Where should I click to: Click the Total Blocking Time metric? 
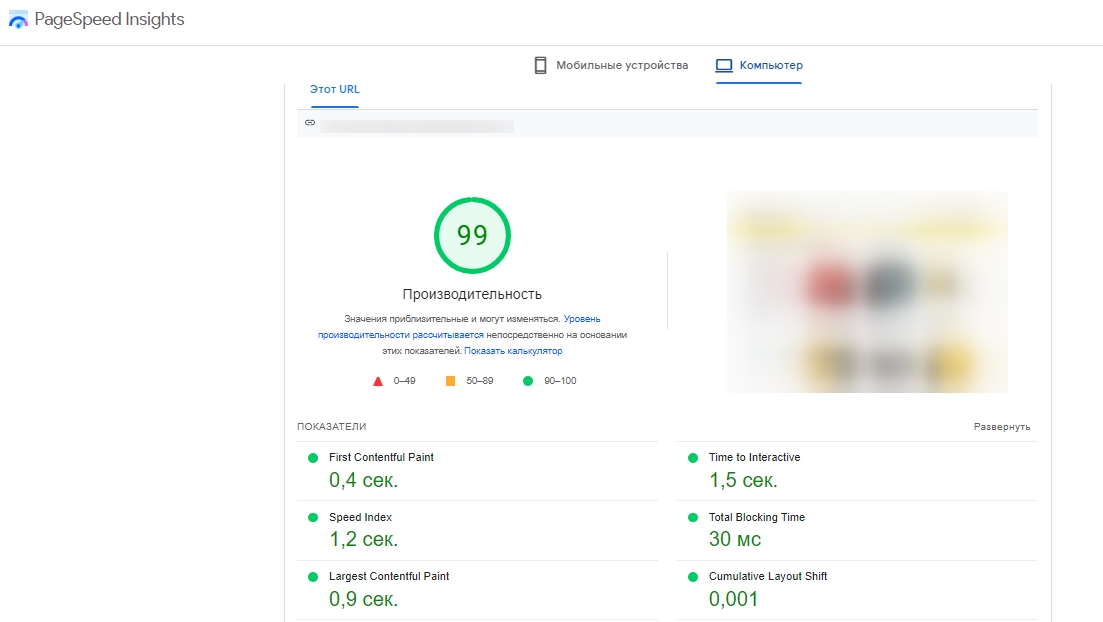tap(756, 518)
